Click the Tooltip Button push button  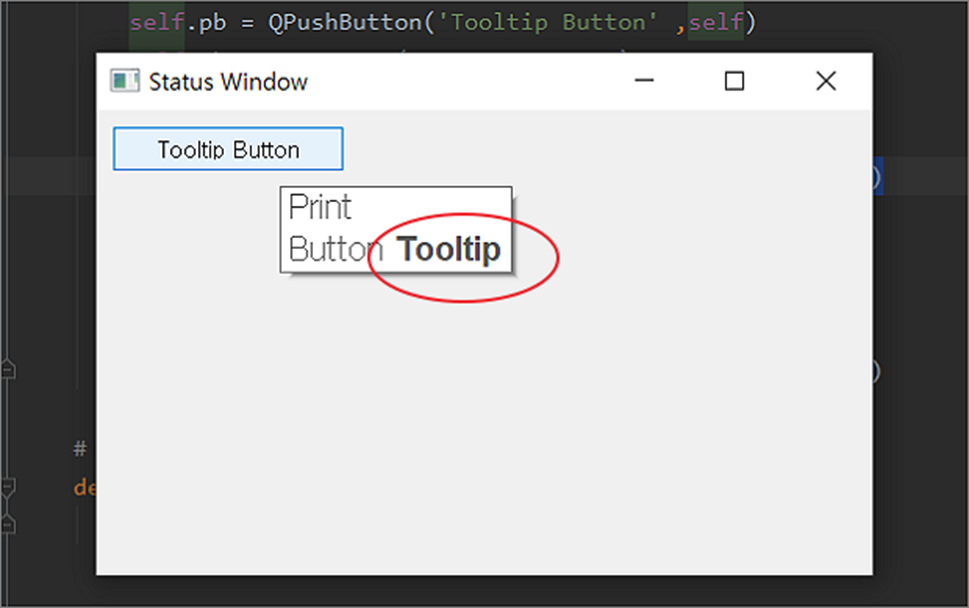[x=228, y=149]
